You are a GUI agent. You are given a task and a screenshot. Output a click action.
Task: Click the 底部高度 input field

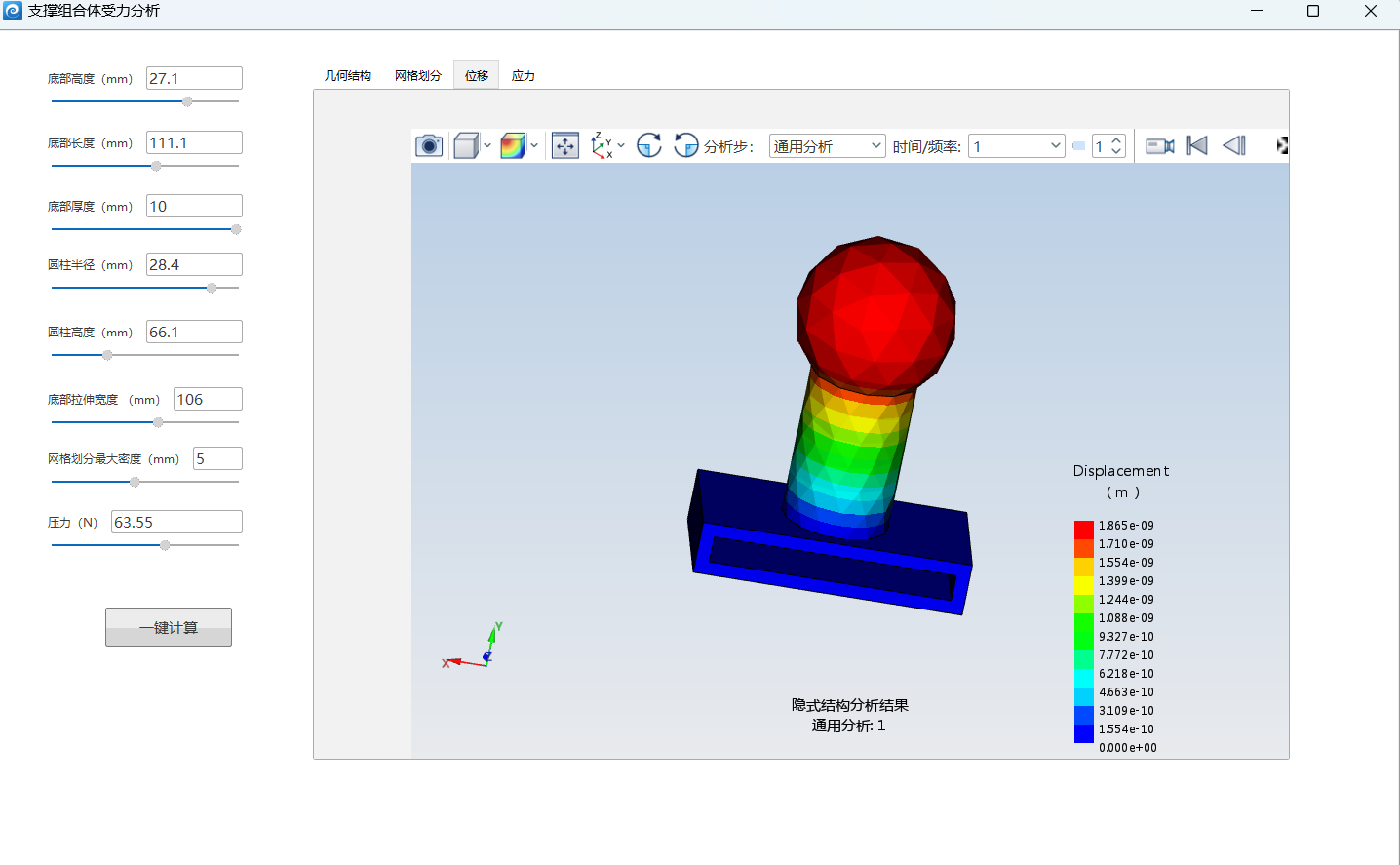pyautogui.click(x=194, y=78)
